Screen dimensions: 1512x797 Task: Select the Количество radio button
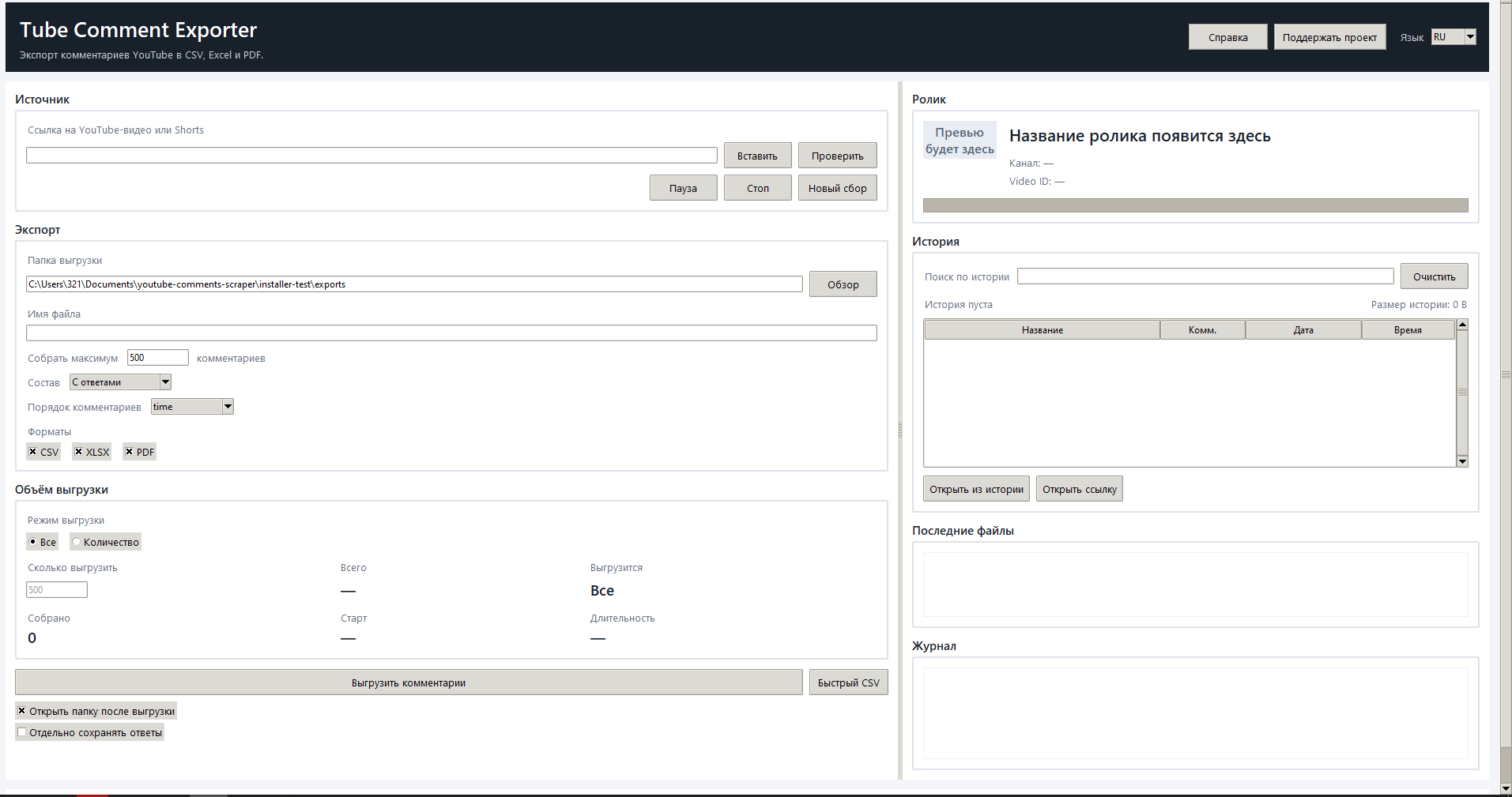pyautogui.click(x=77, y=542)
